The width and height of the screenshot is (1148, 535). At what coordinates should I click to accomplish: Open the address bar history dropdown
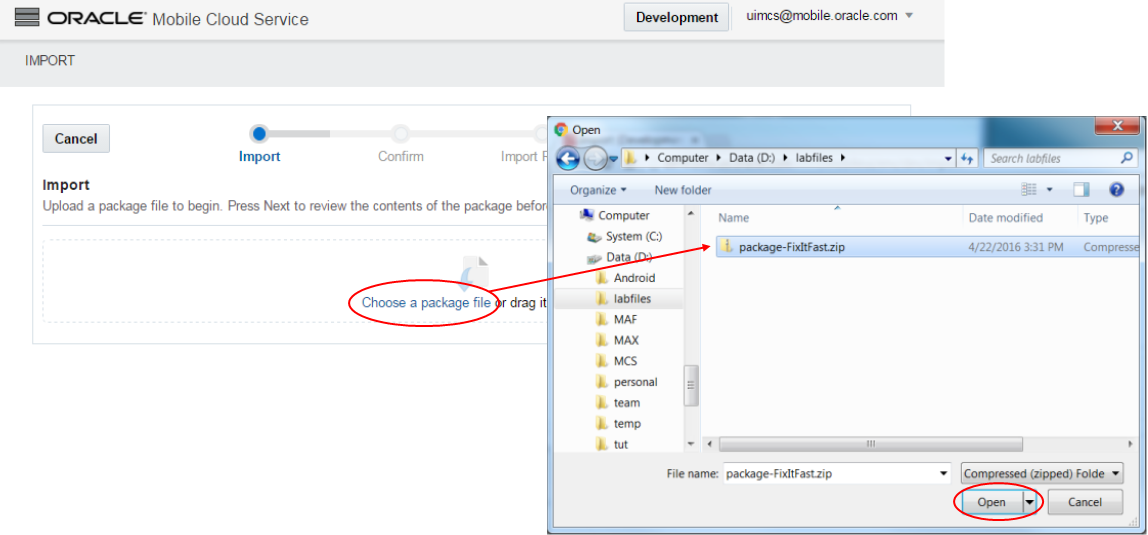(948, 158)
